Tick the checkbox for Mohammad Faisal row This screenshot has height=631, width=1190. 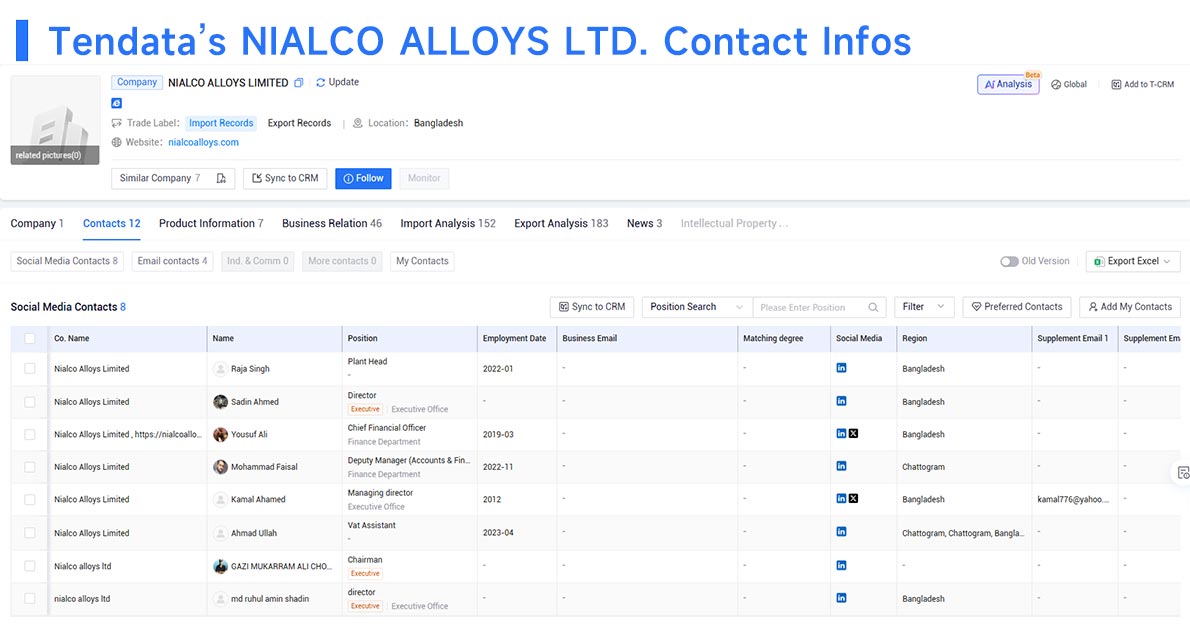[x=30, y=467]
